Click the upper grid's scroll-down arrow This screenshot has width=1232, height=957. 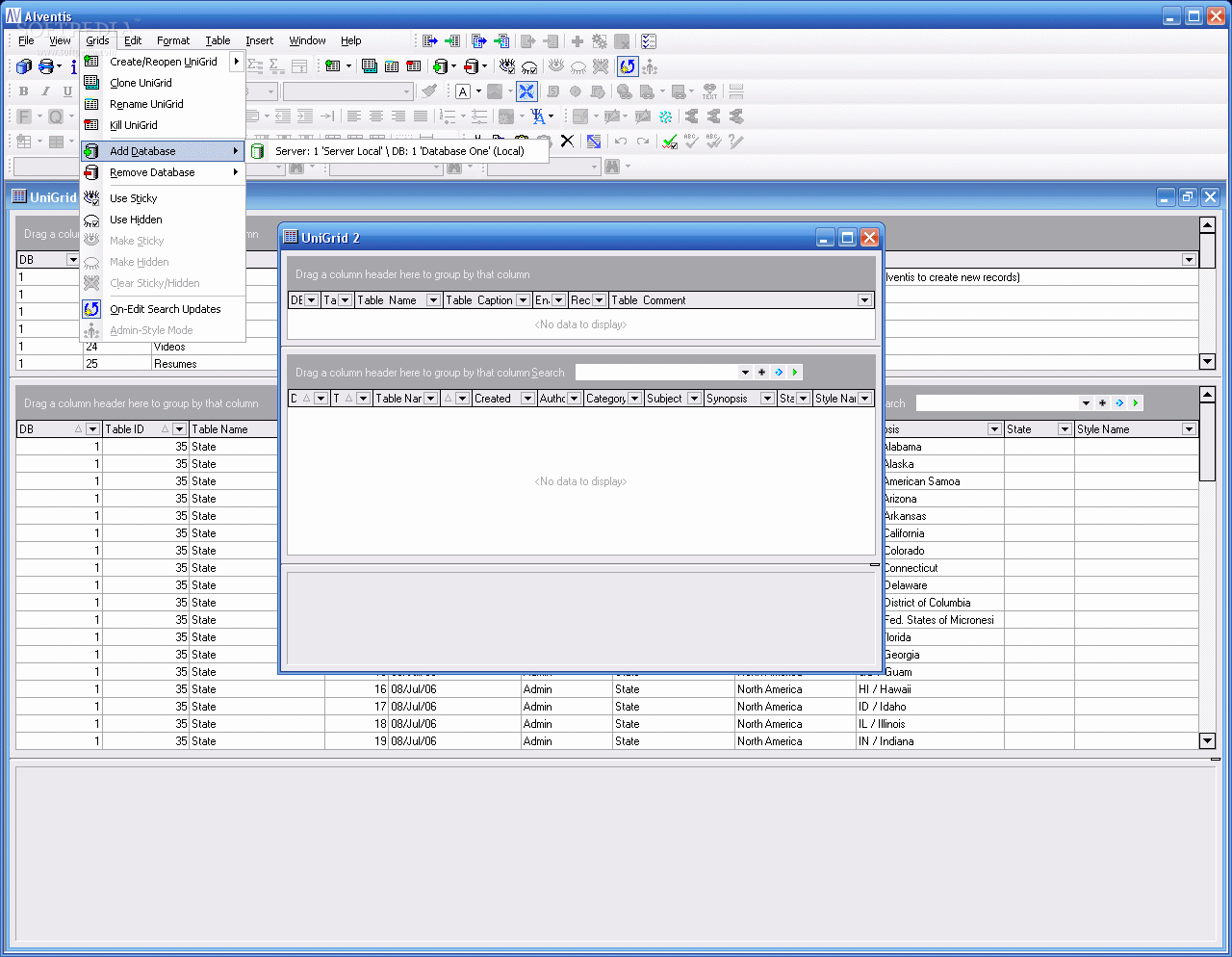(1207, 362)
